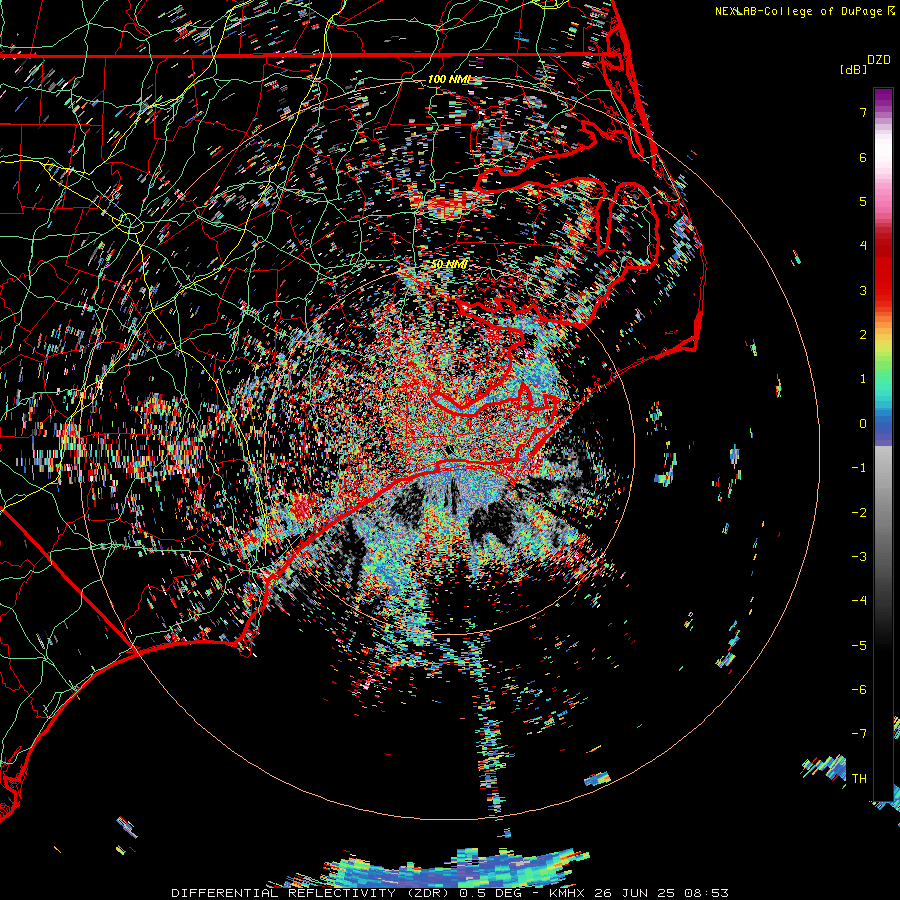Click the legend value 5
Viewport: 900px width, 900px height.
(863, 201)
